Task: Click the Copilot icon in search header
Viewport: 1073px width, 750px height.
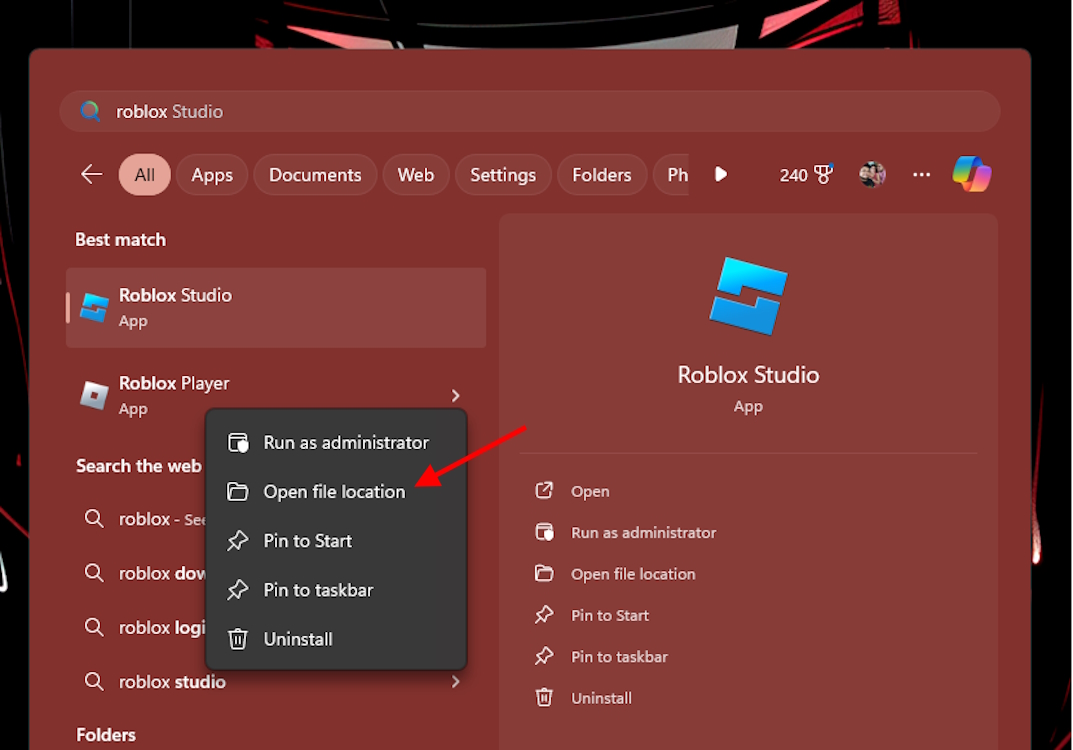Action: pyautogui.click(x=971, y=175)
